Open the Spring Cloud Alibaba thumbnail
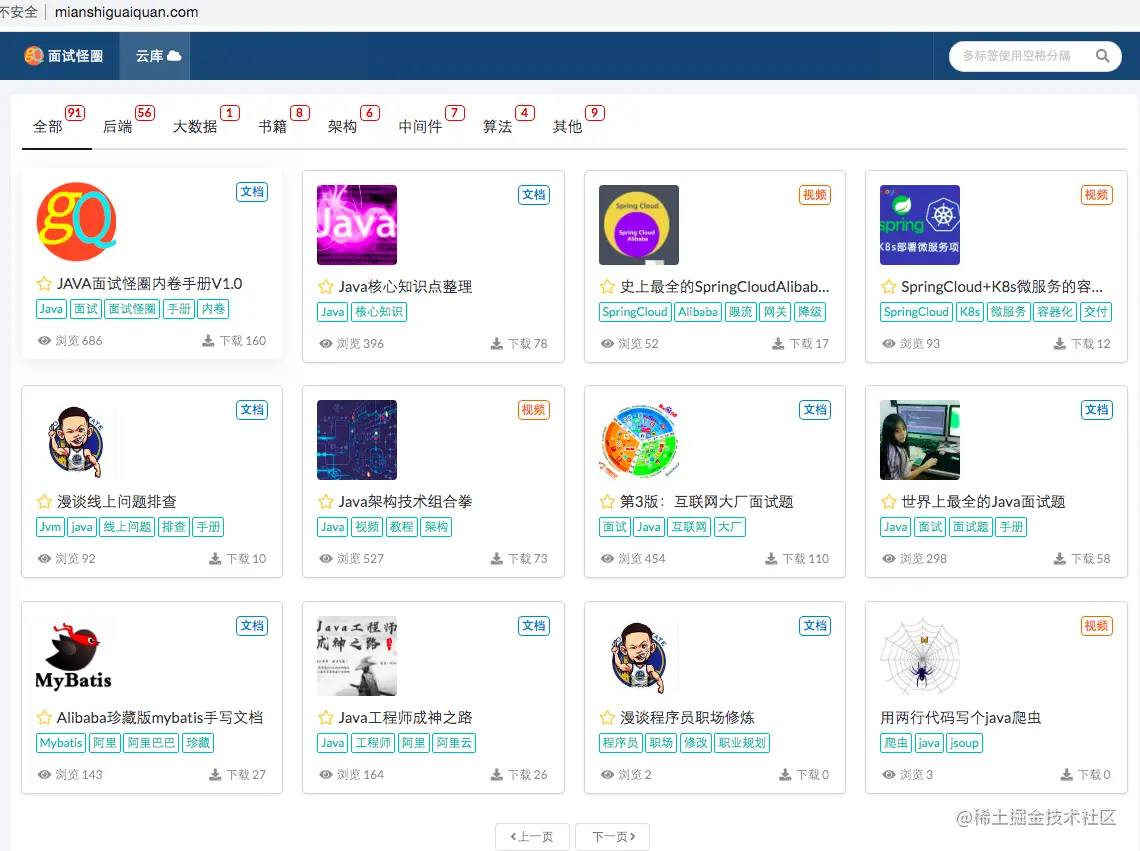This screenshot has height=851, width=1140. coord(638,225)
